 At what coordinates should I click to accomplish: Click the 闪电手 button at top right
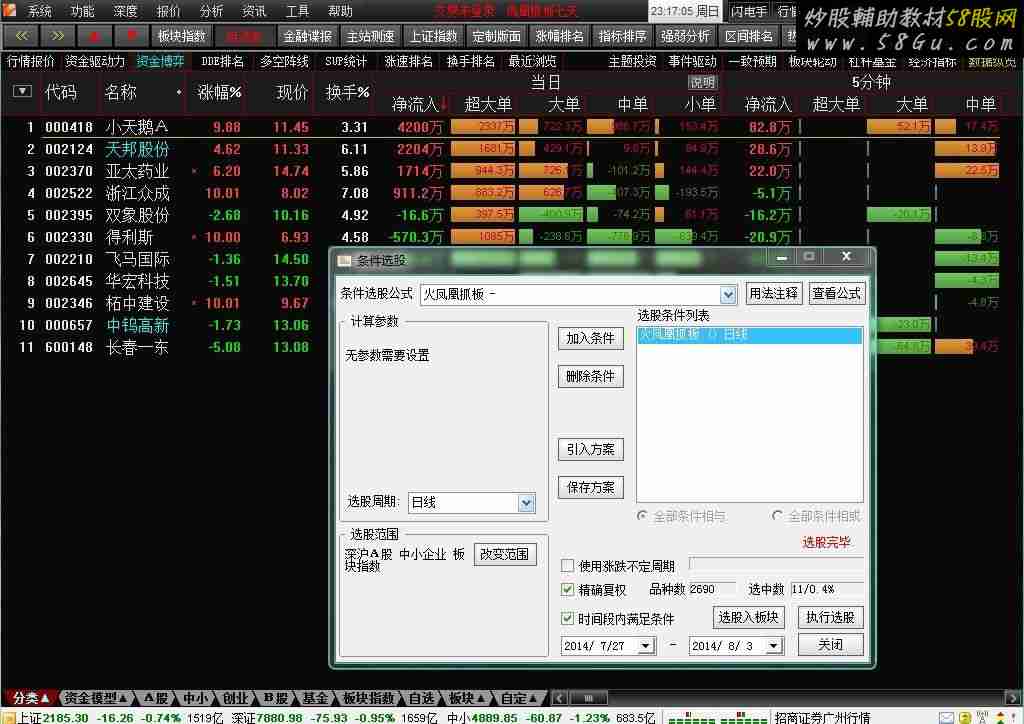point(748,11)
